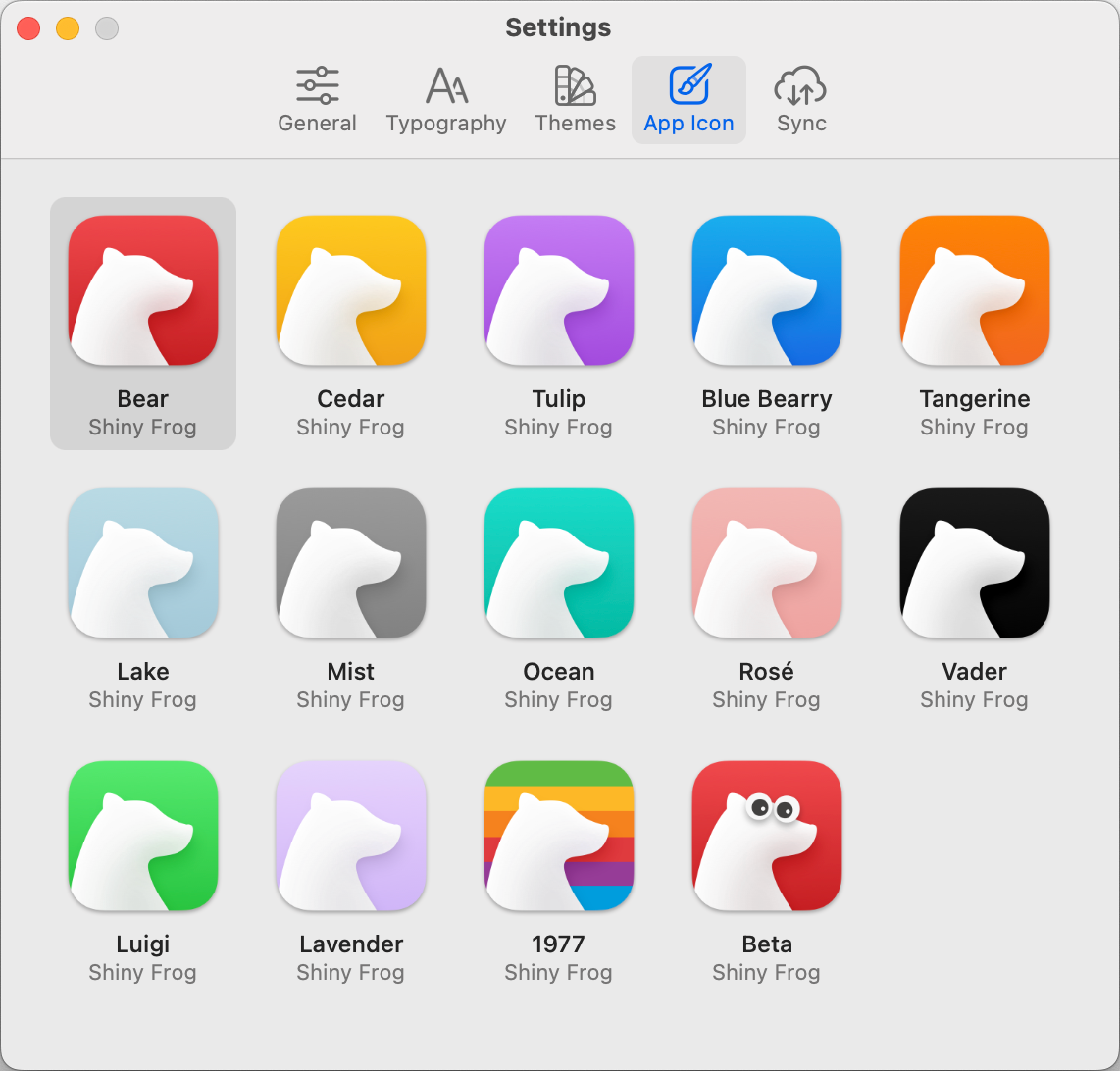Choose the orange Tangerine app icon
This screenshot has width=1120, height=1071.
[x=975, y=291]
